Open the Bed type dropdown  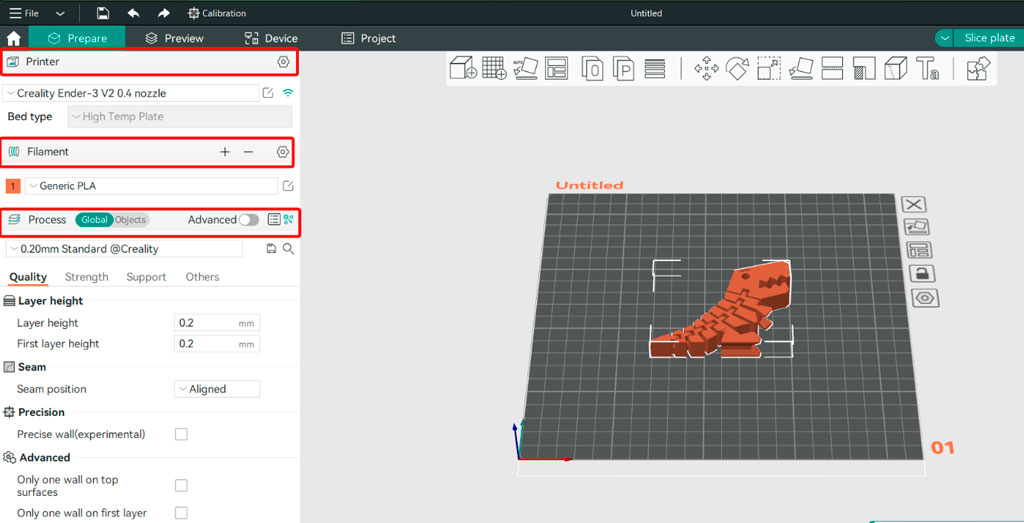(x=180, y=117)
